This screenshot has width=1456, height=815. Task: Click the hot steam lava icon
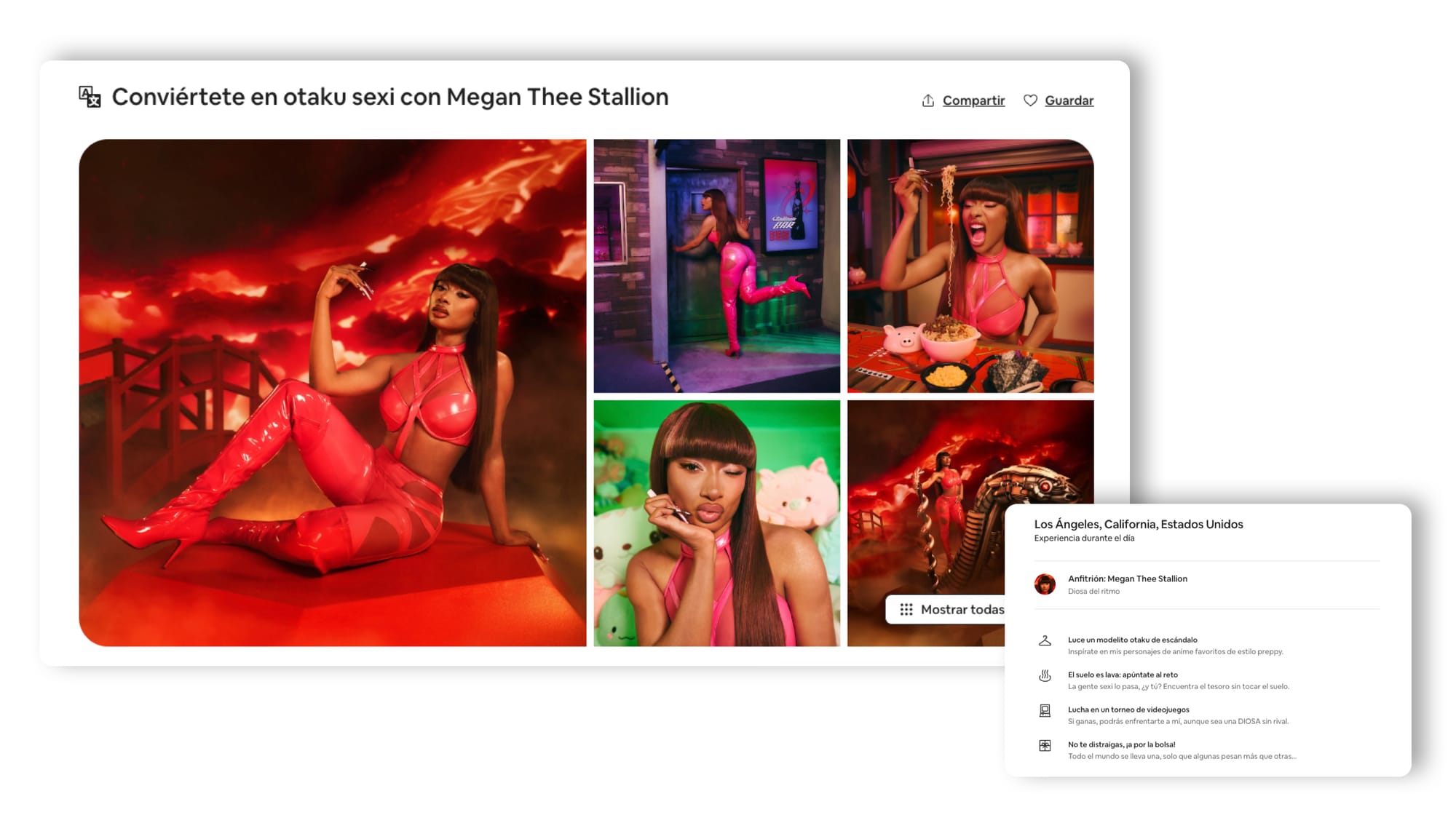tap(1045, 676)
